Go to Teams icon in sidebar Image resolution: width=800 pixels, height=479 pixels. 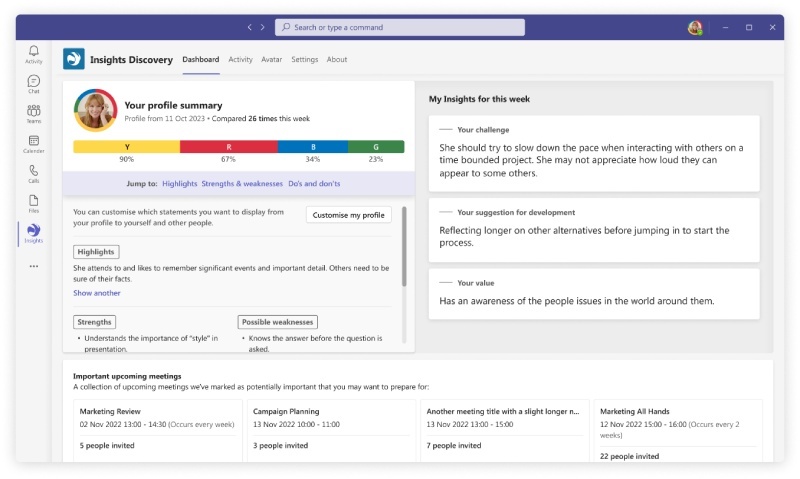(34, 113)
